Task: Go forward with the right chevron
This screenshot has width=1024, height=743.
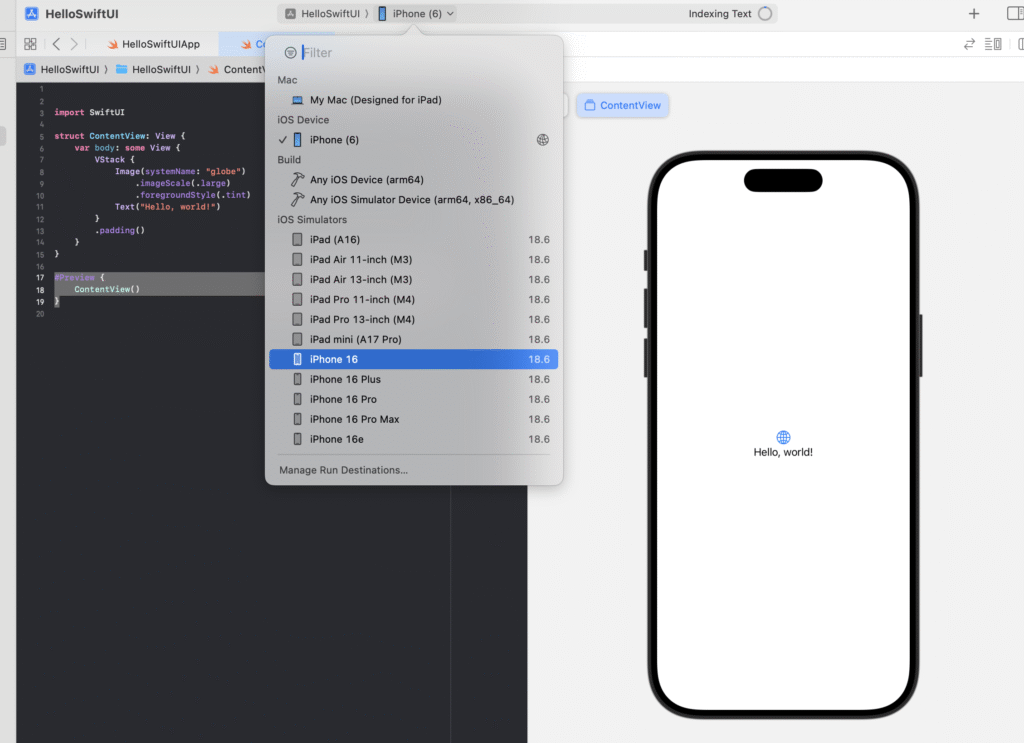Action: 74,44
